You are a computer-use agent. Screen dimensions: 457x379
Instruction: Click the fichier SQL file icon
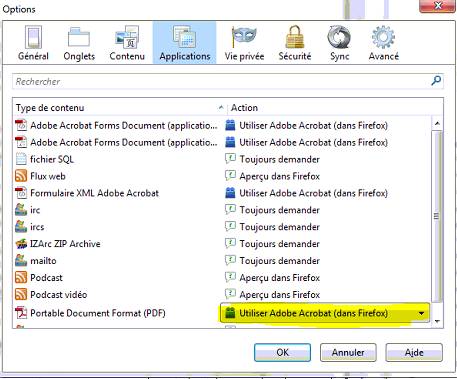[21, 159]
